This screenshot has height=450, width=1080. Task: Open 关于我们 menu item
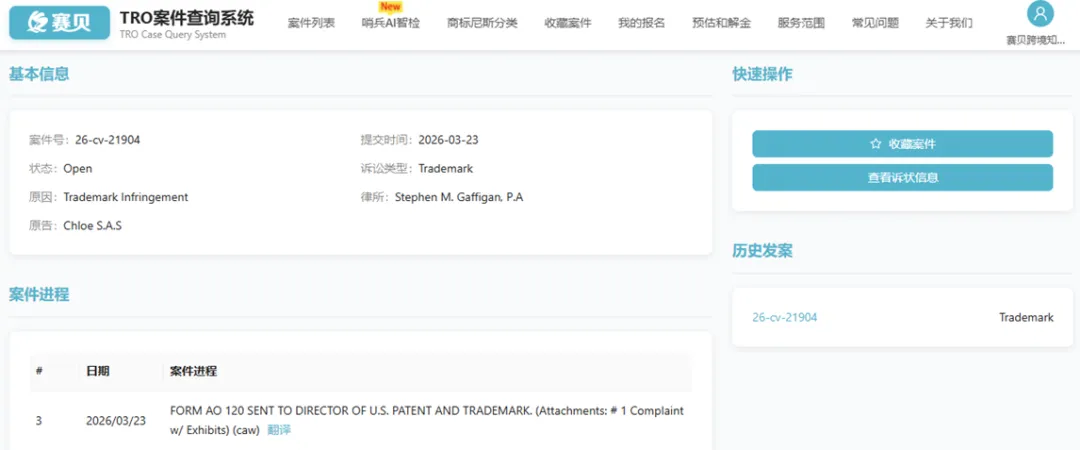(x=949, y=23)
